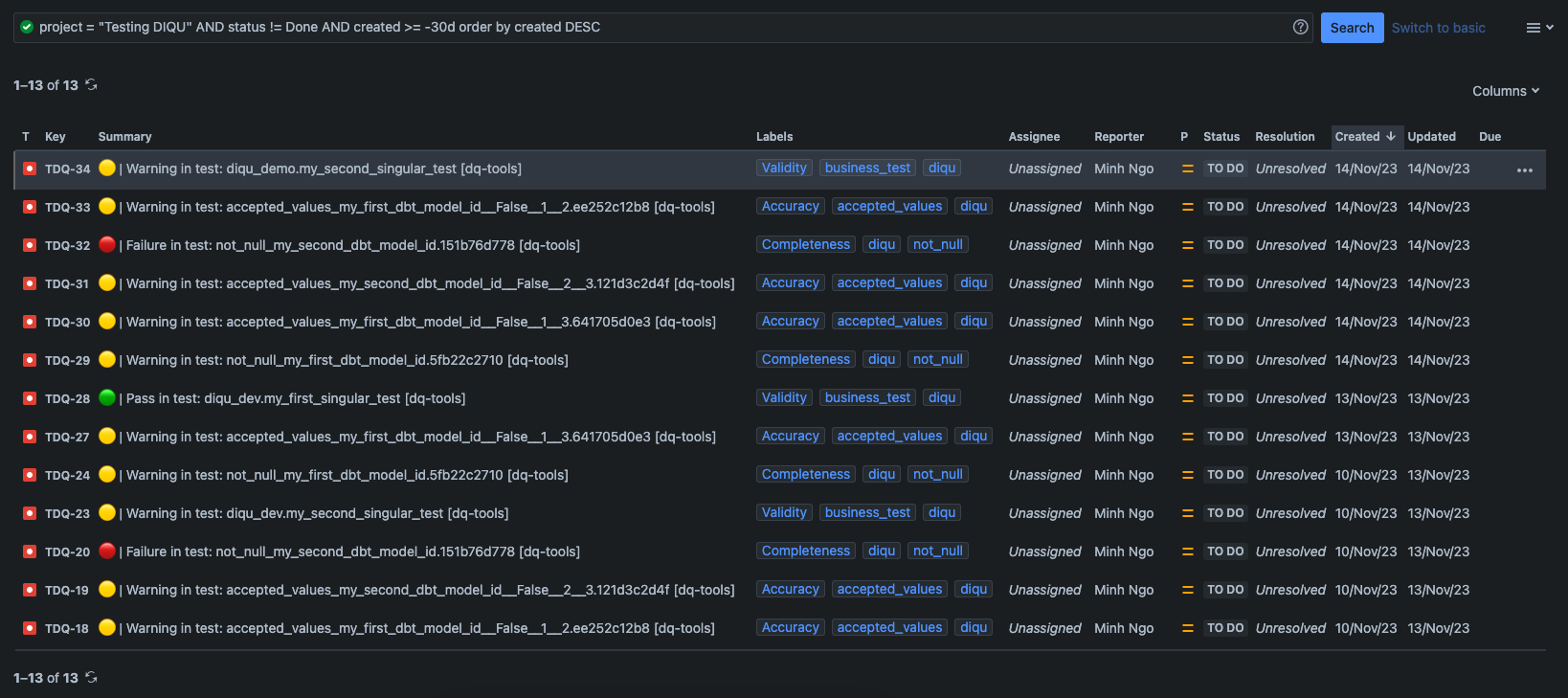Refresh results using top refresh icon

coord(91,84)
